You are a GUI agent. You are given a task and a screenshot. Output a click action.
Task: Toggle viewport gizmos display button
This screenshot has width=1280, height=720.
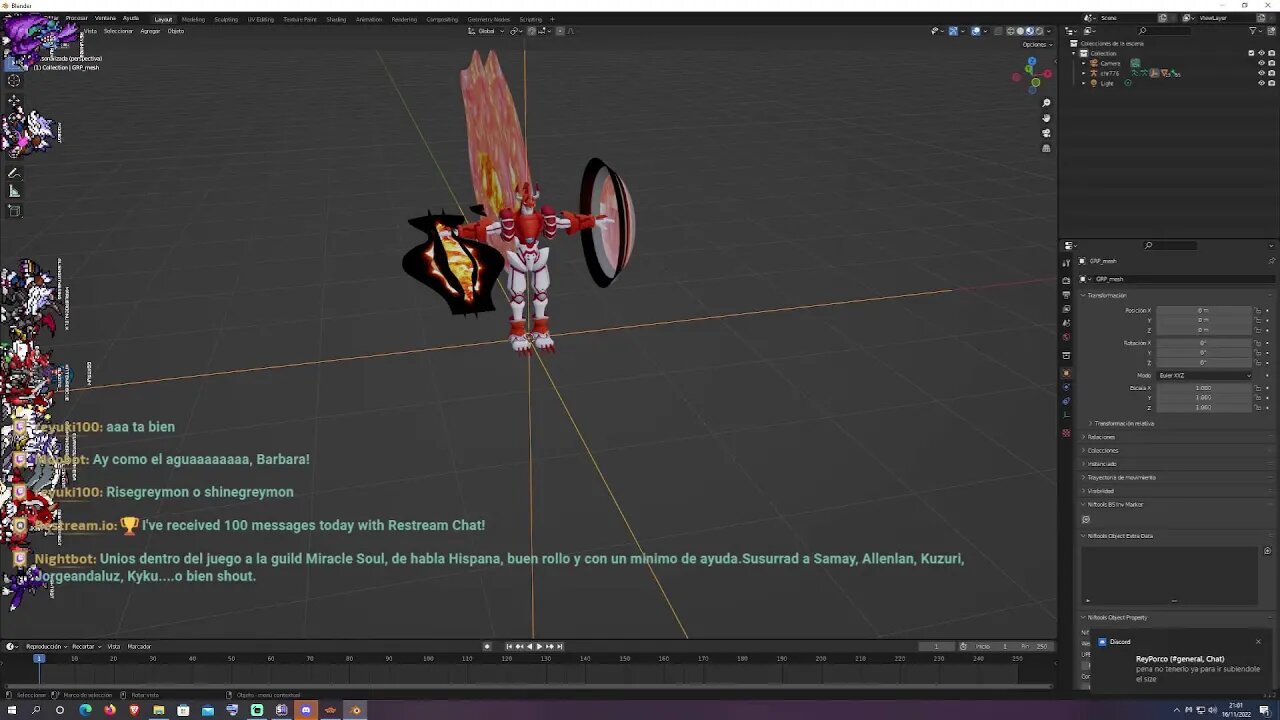953,31
